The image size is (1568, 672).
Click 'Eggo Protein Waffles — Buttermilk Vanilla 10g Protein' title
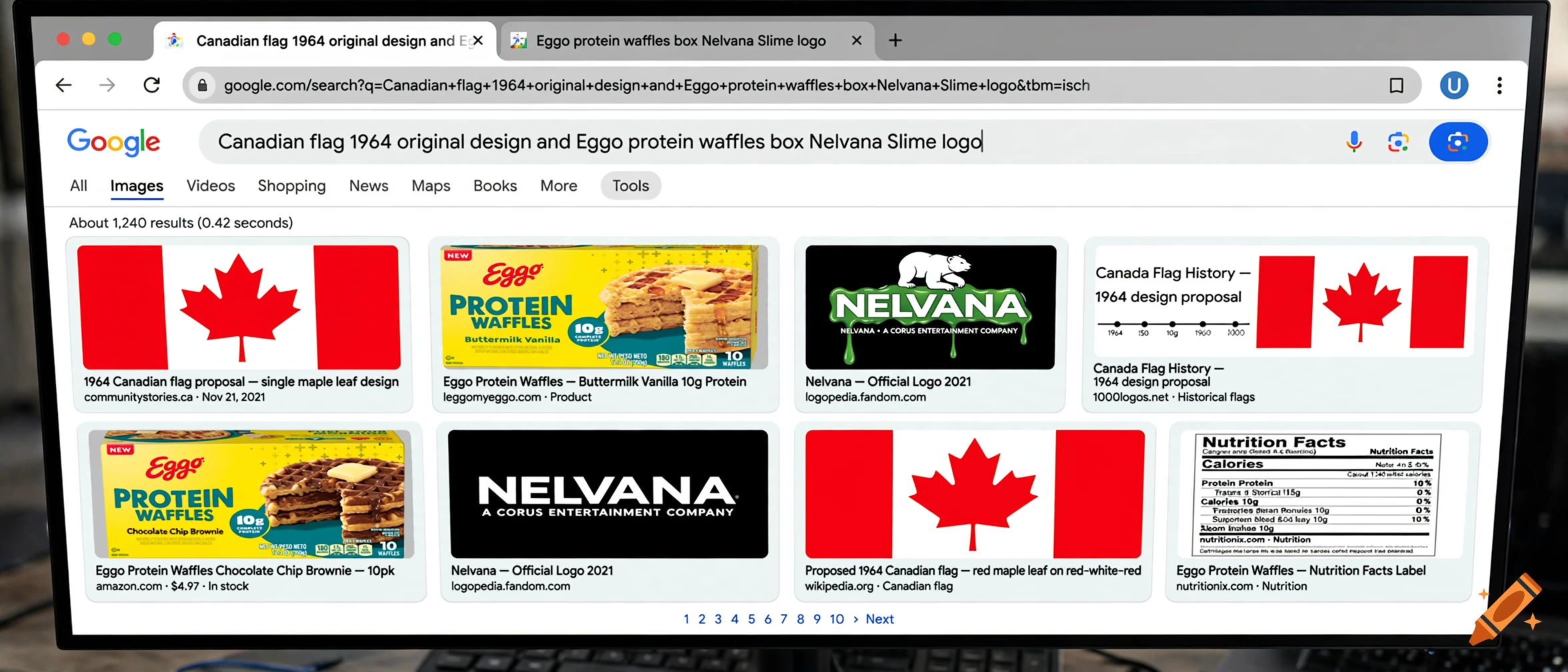click(595, 381)
